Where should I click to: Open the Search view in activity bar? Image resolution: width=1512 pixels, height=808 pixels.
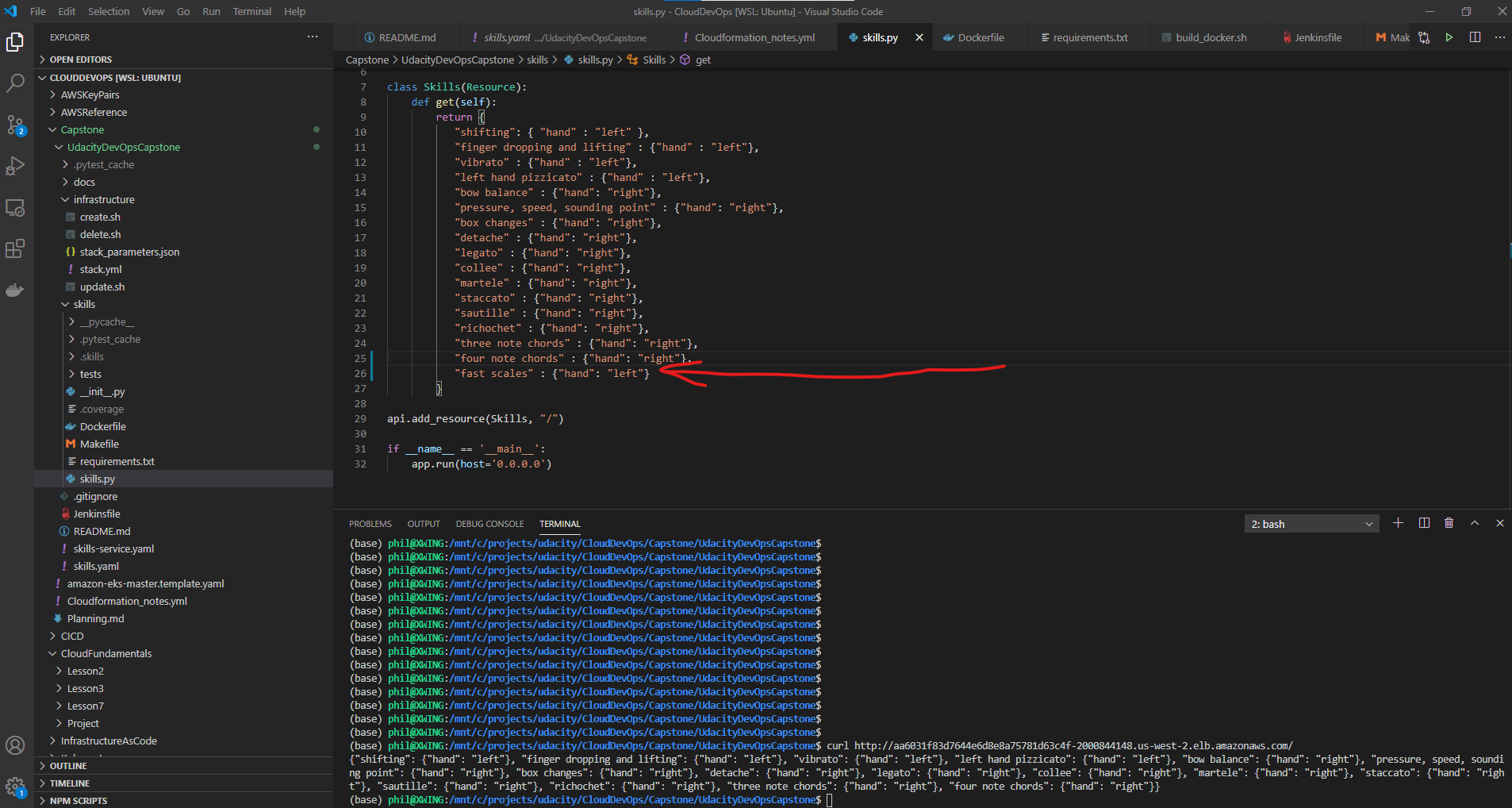[15, 83]
